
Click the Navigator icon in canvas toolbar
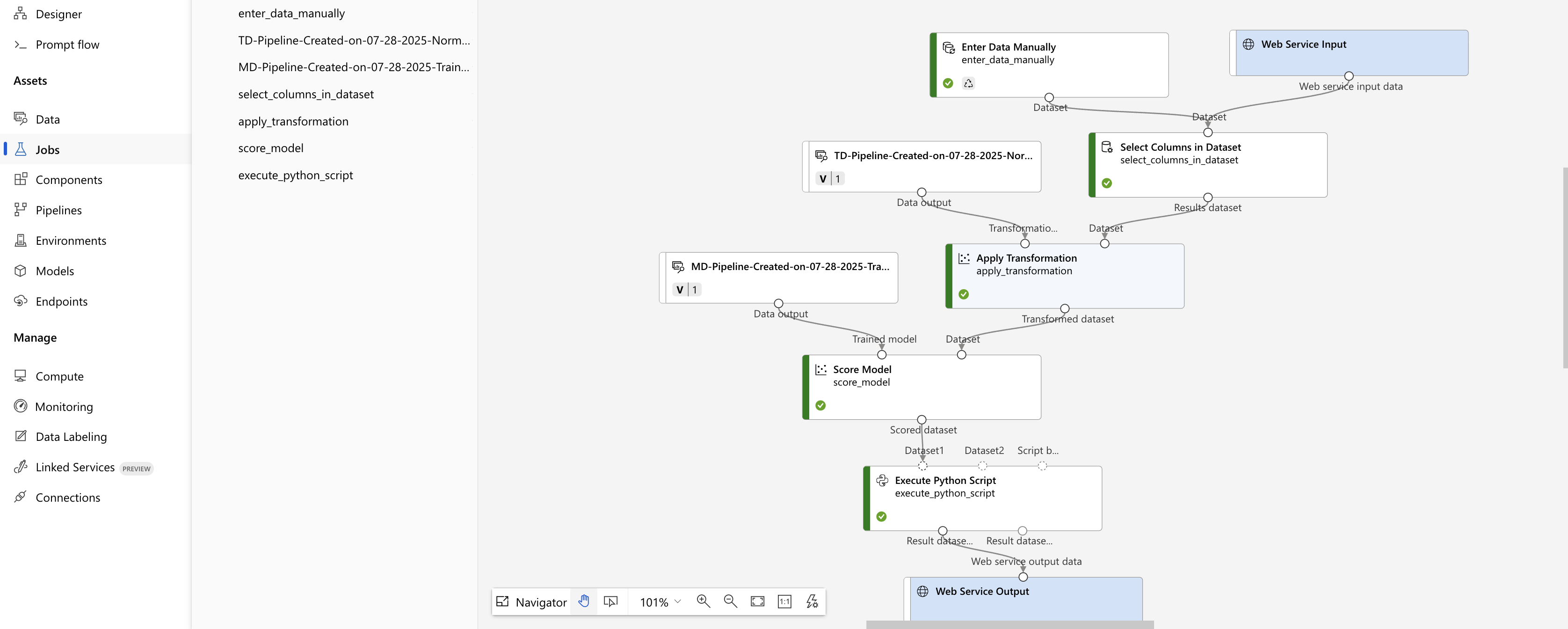502,601
